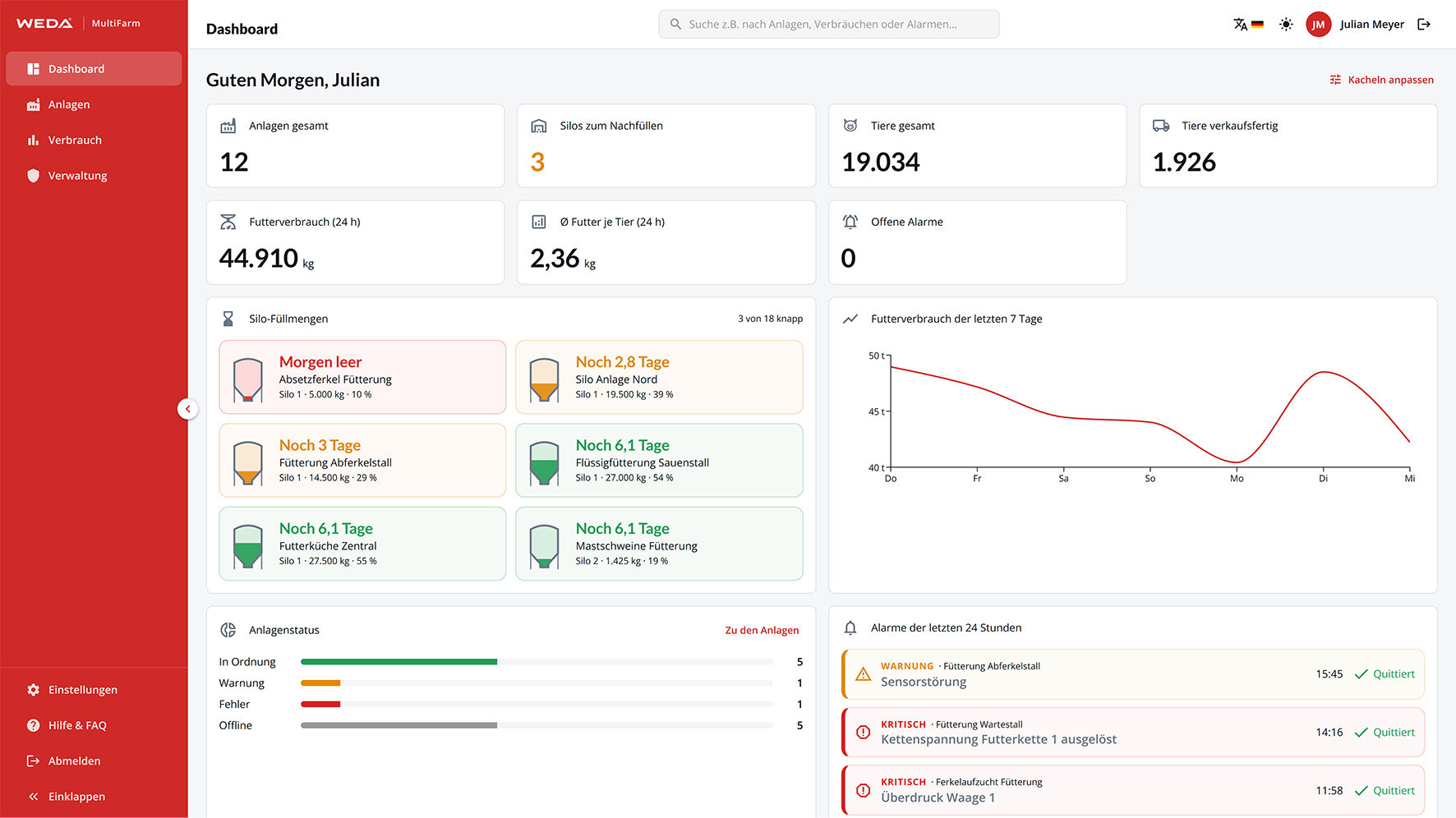Screen dimensions: 1456x818
Task: Click the Überdruck Waage 1 critical icon
Action: pyautogui.click(x=863, y=791)
